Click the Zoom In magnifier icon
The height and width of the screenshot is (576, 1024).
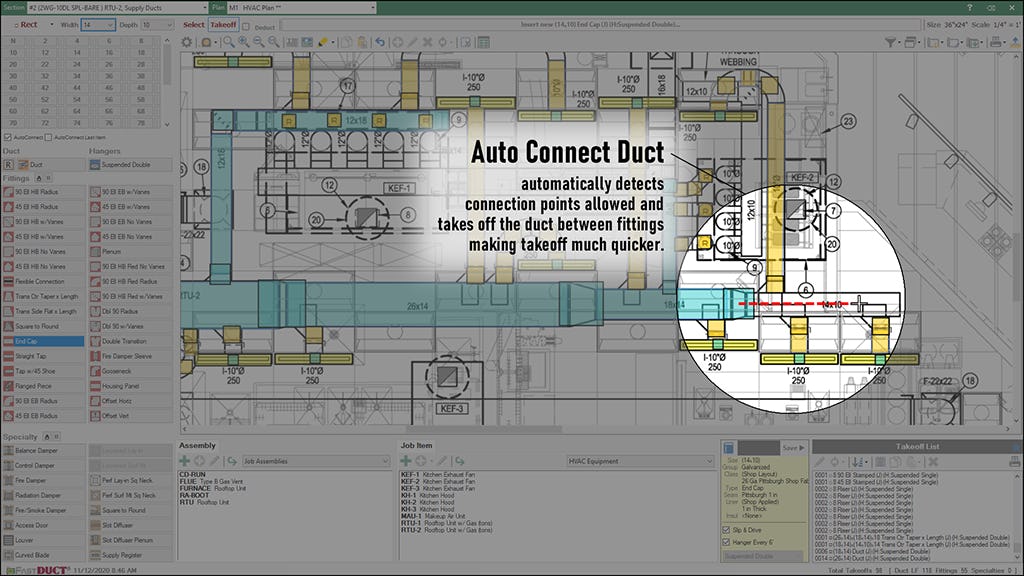tap(244, 42)
